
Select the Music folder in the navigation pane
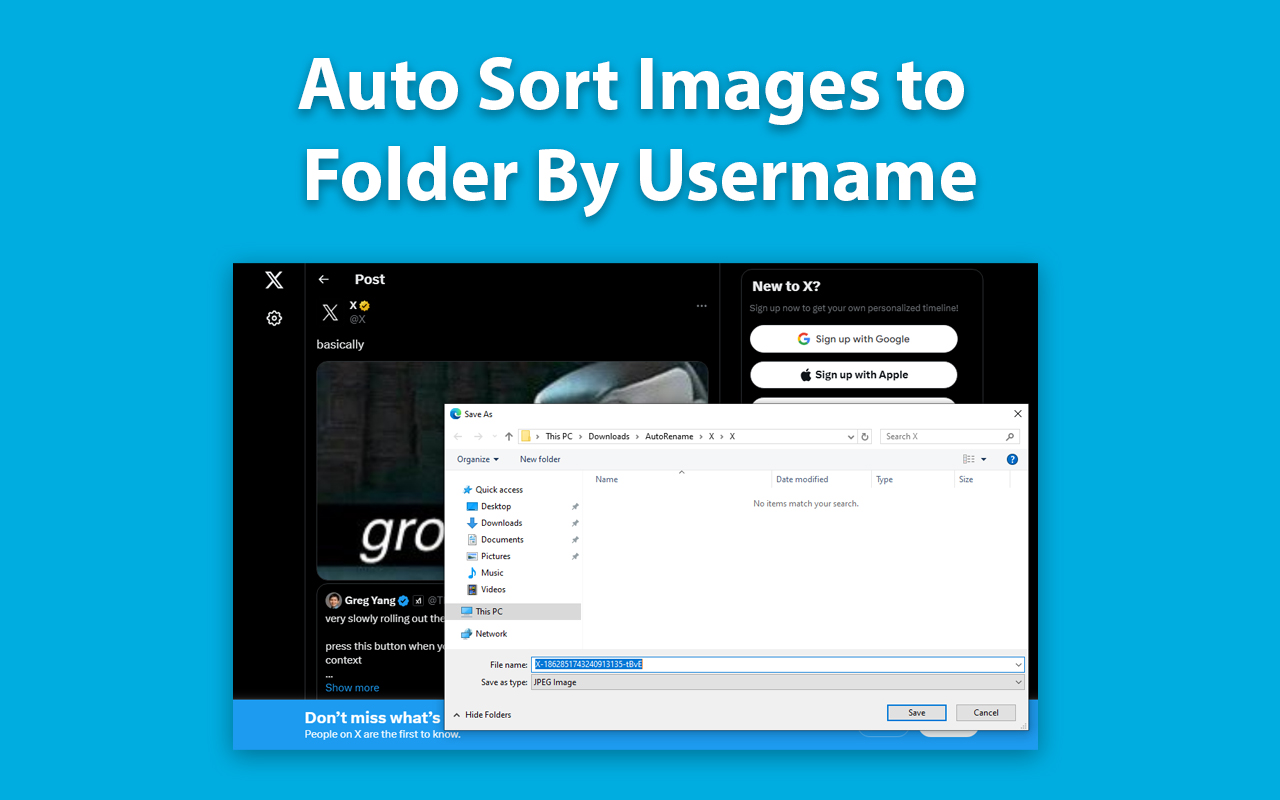(x=493, y=572)
